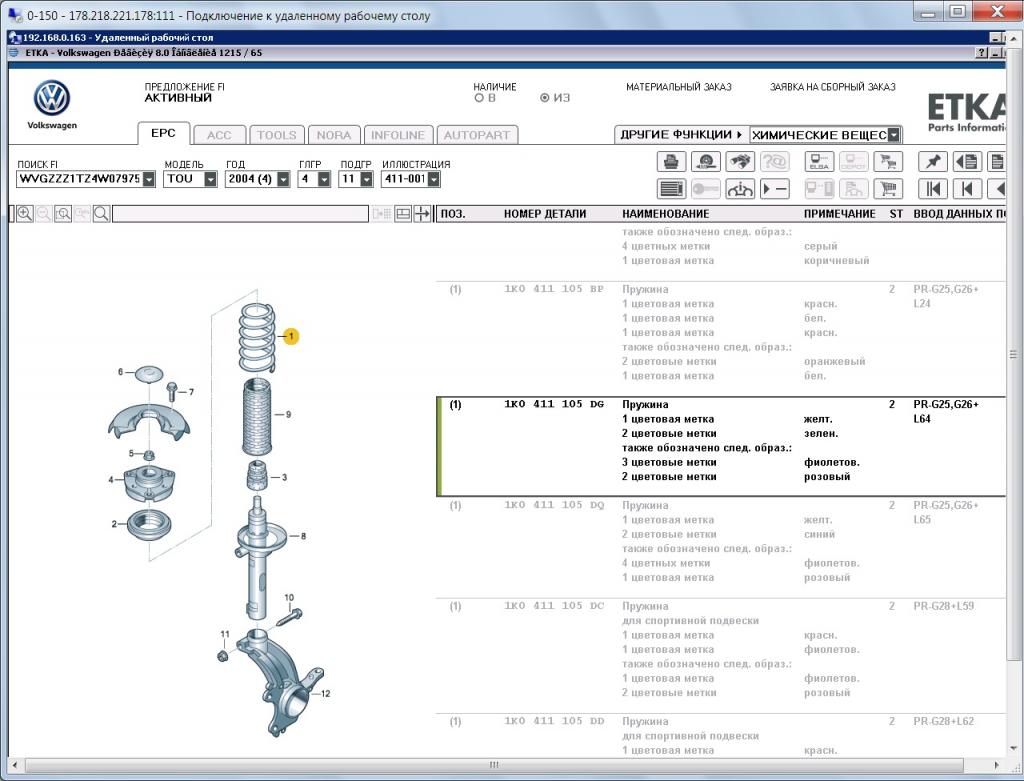This screenshot has height=781, width=1024.
Task: Jump to first page navigation icon
Action: click(x=933, y=189)
